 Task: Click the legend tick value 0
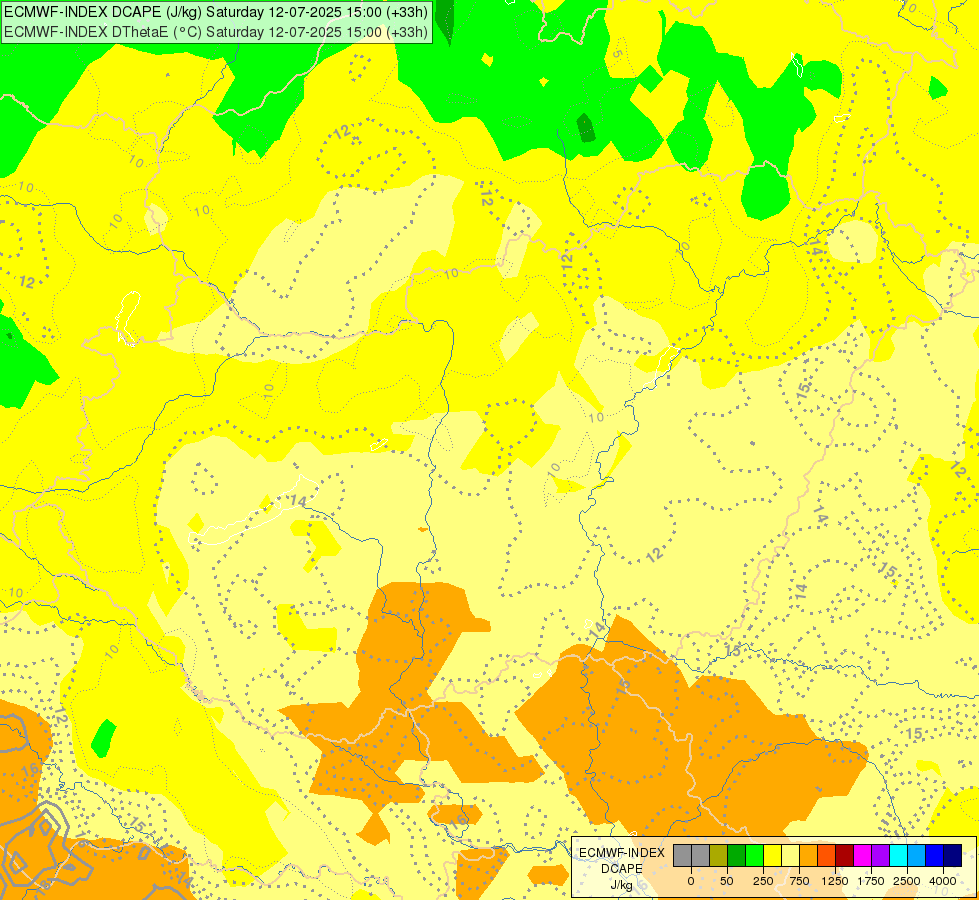[691, 881]
